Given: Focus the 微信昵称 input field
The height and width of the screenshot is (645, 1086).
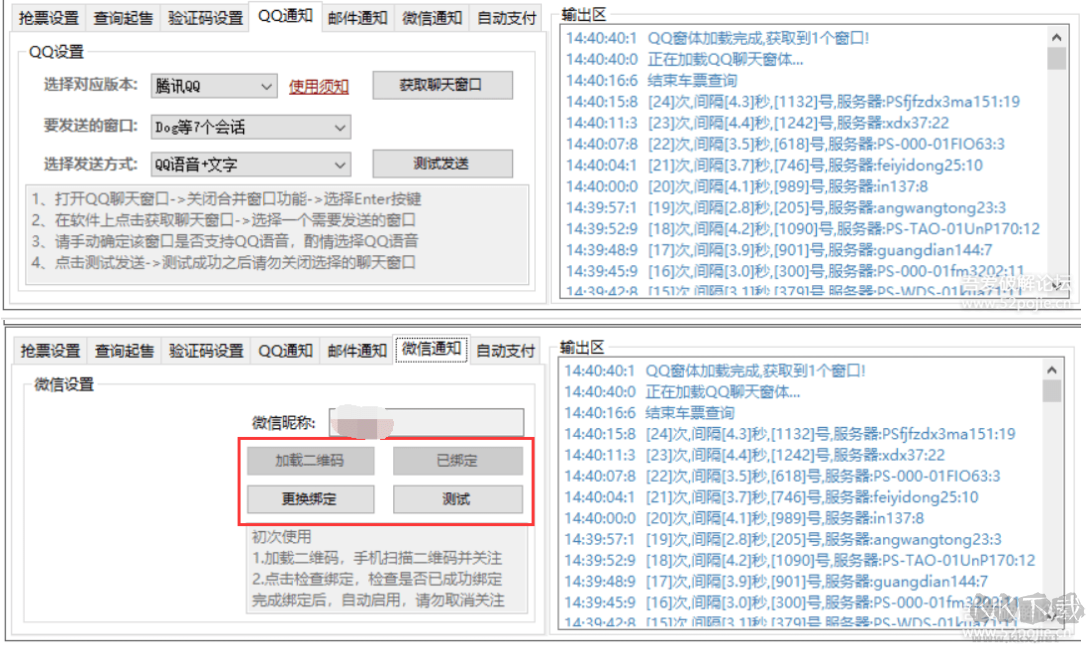Looking at the screenshot, I should (x=426, y=423).
